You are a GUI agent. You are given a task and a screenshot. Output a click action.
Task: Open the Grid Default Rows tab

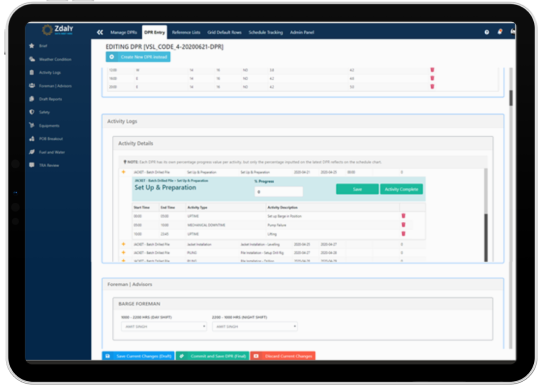[224, 32]
